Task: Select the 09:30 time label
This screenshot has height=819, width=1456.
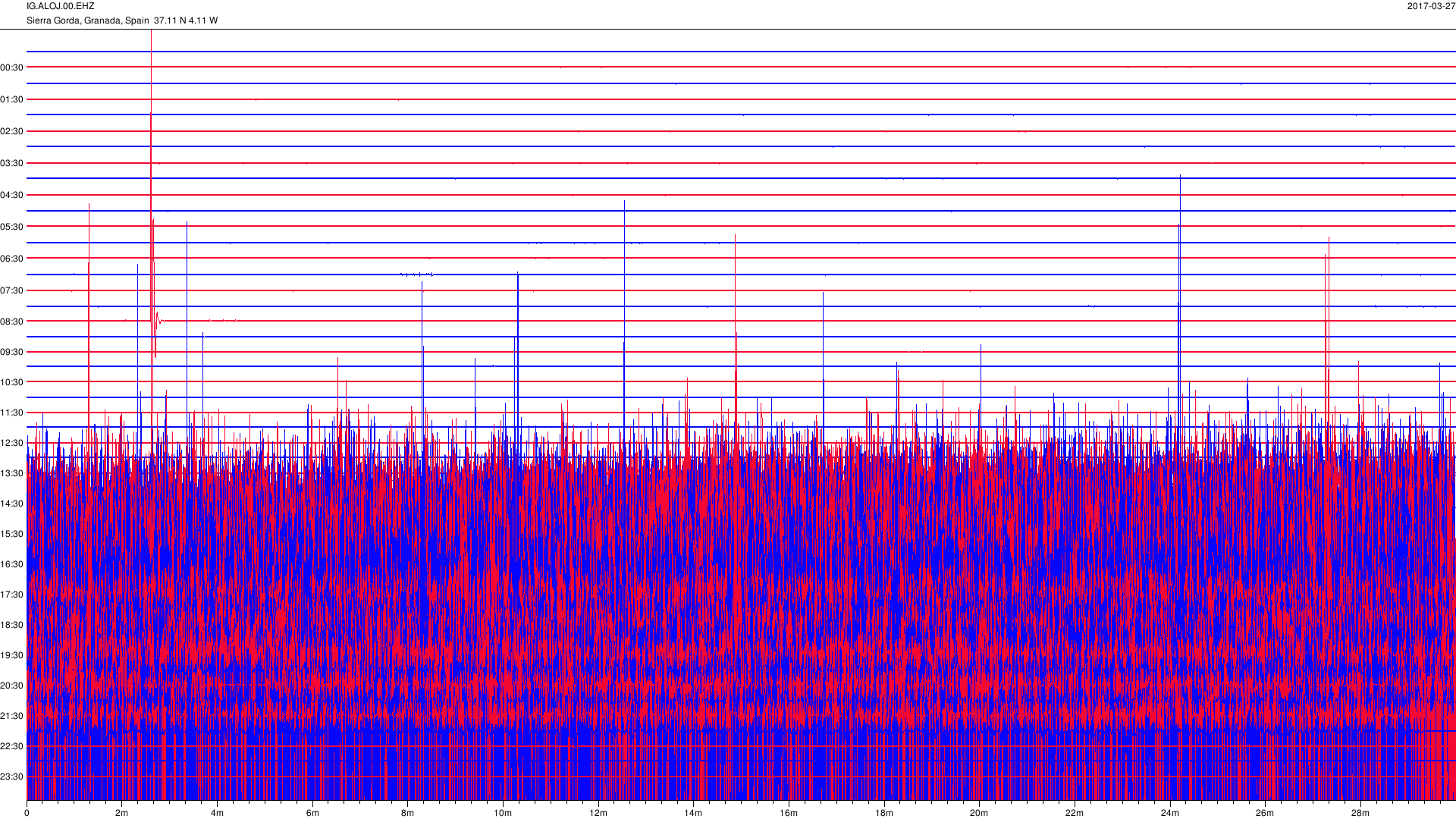Action: click(x=12, y=352)
